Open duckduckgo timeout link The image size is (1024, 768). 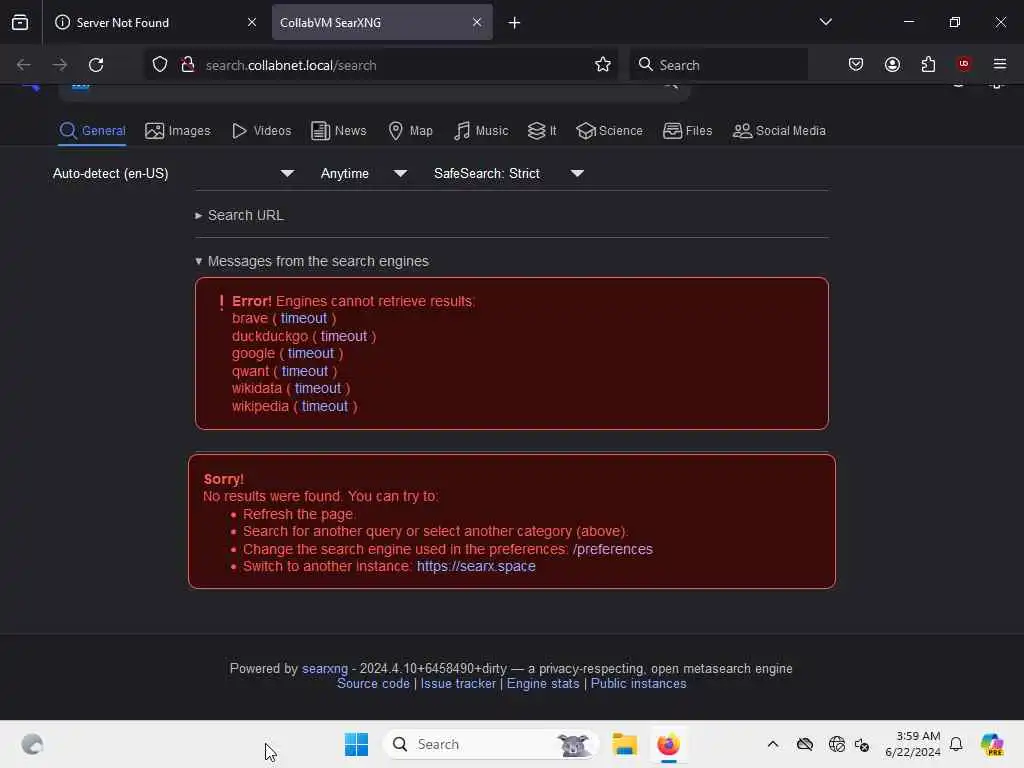pos(344,336)
